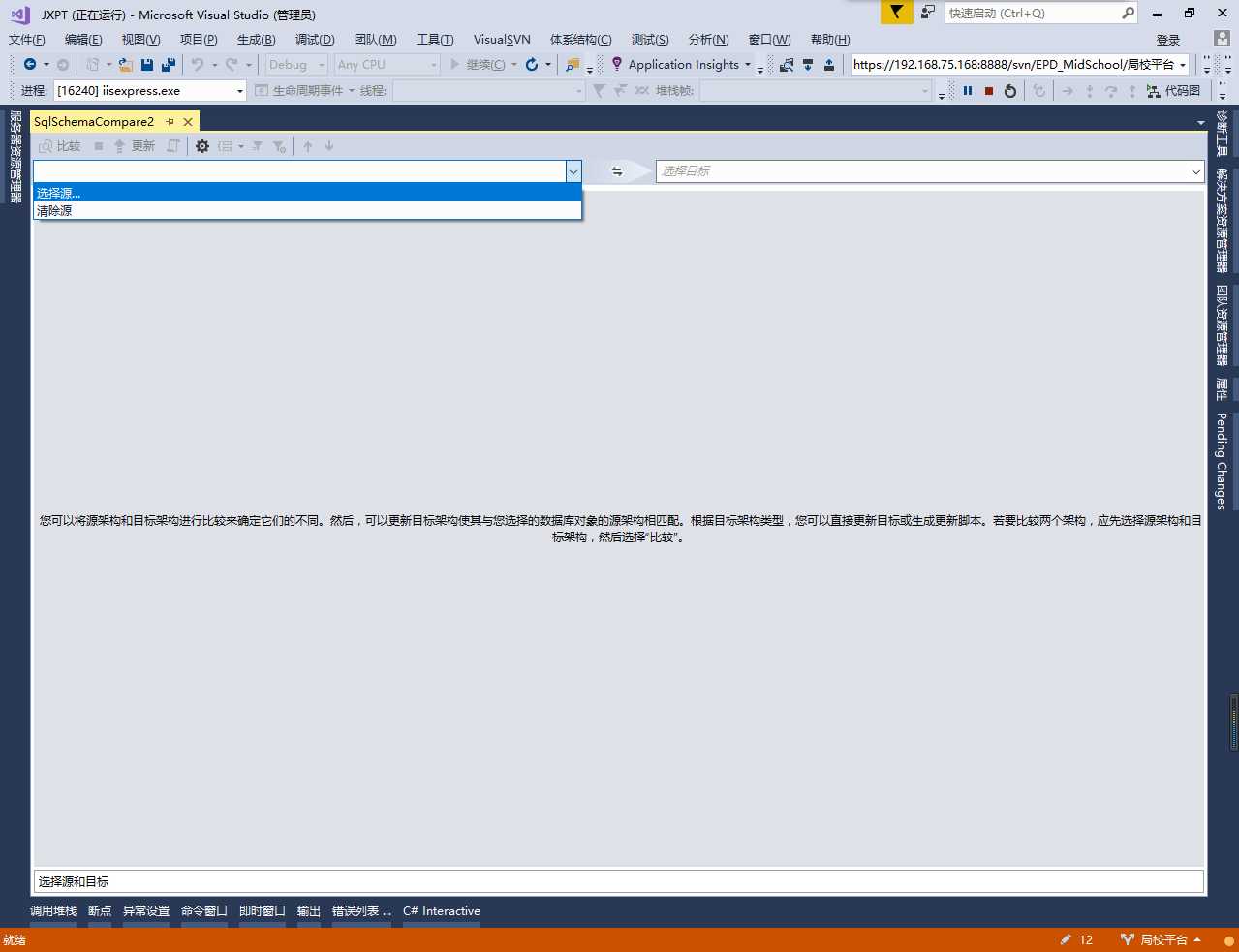Expand the SVN URL dropdown
Image resolution: width=1239 pixels, height=952 pixels.
point(1183,65)
